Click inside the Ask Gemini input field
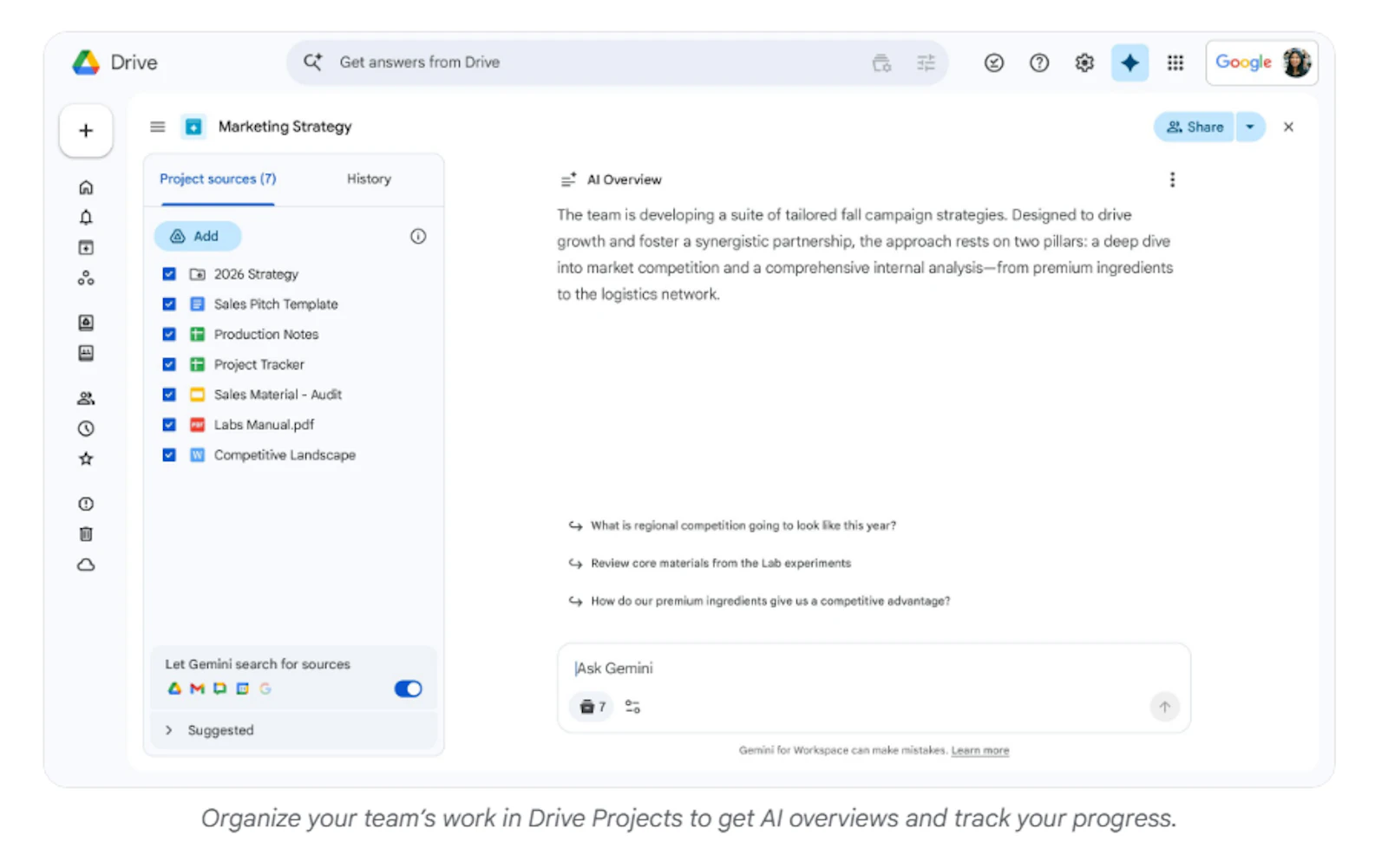 pos(781,668)
